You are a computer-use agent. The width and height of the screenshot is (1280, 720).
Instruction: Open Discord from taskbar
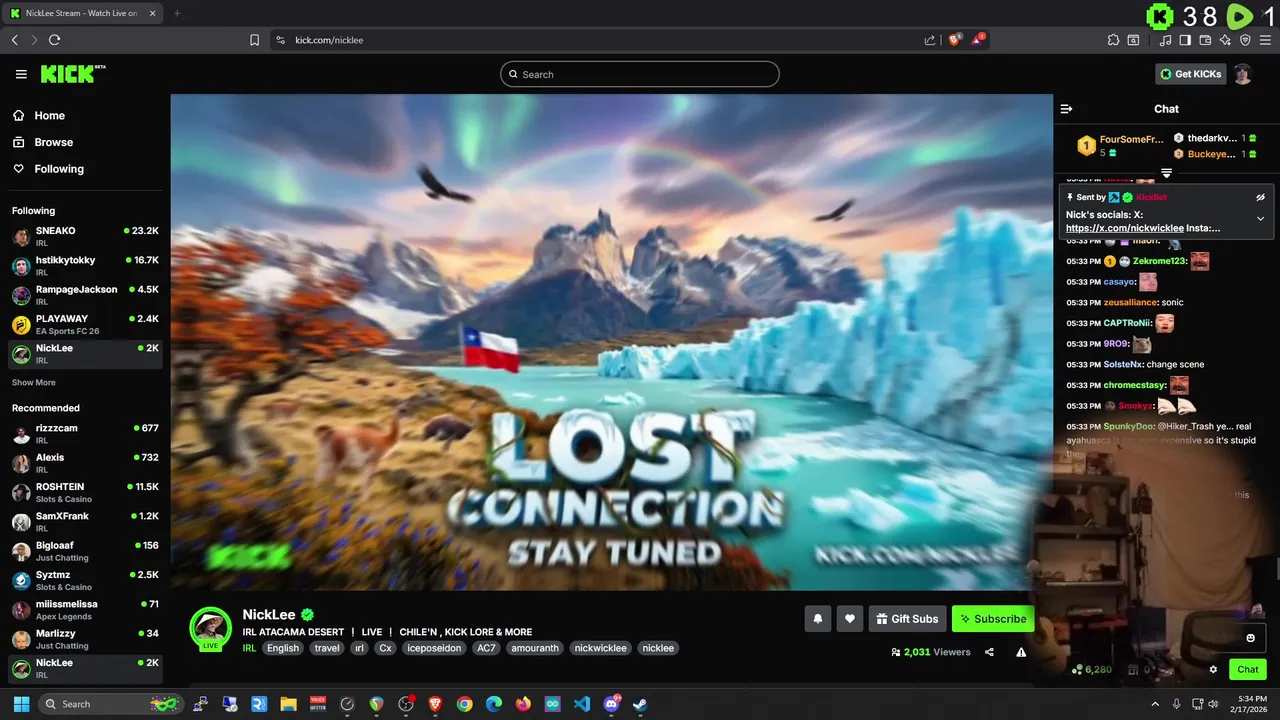tap(611, 704)
